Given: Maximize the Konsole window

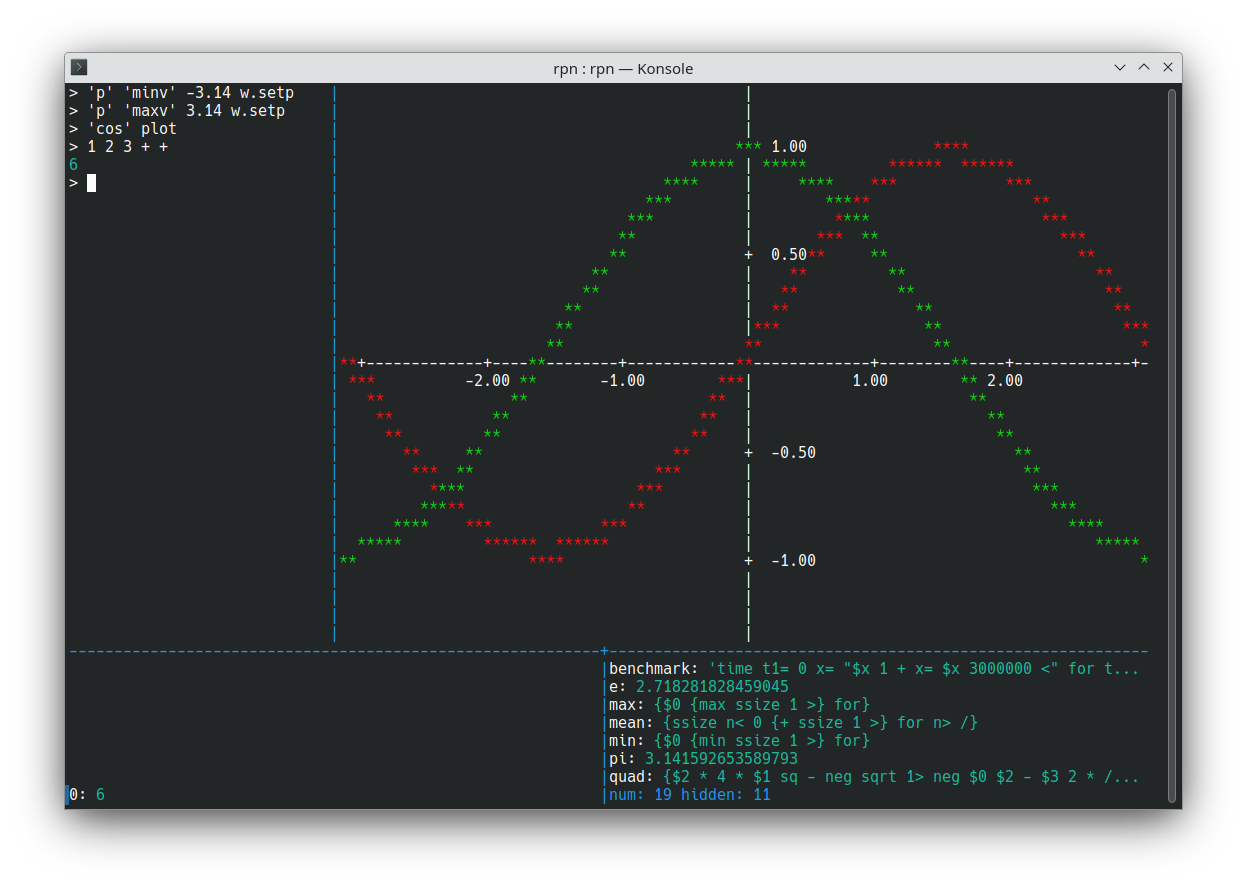Looking at the screenshot, I should (x=1144, y=68).
